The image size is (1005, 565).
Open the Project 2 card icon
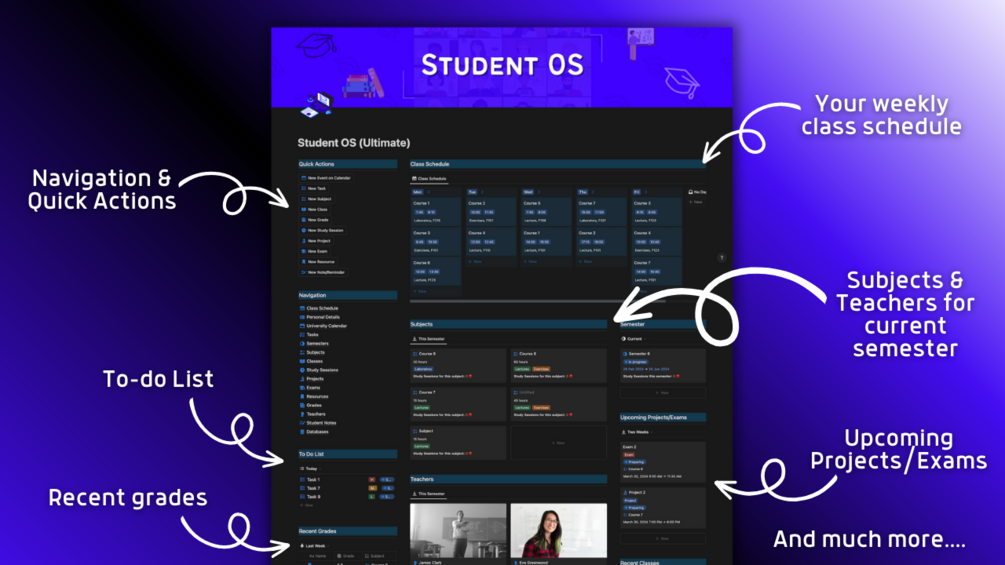(625, 493)
